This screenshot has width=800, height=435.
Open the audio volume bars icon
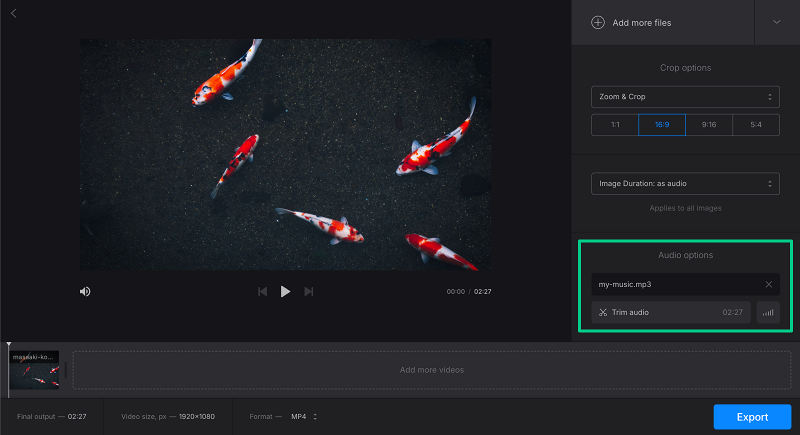tap(768, 313)
